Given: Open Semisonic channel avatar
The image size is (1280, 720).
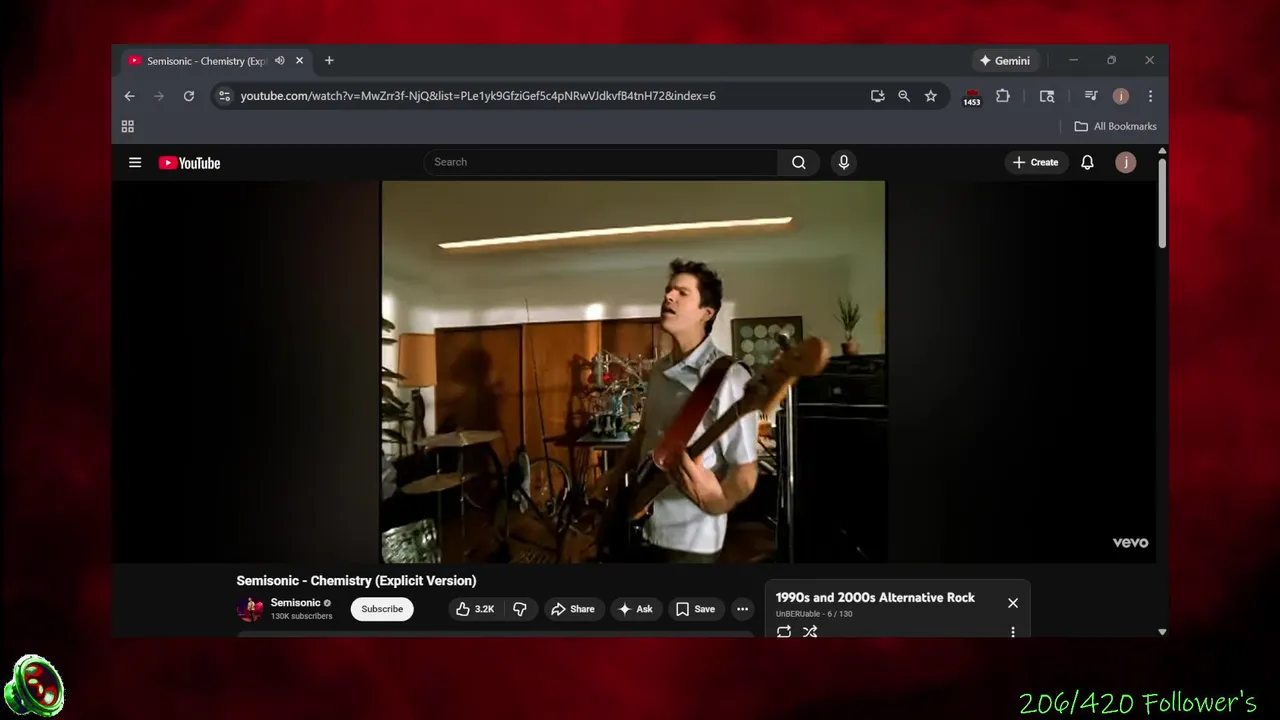Looking at the screenshot, I should pyautogui.click(x=250, y=608).
